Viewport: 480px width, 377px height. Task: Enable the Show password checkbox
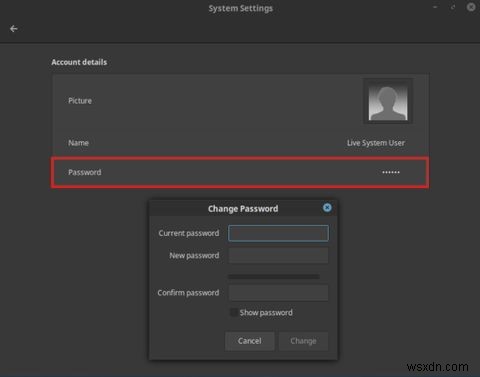(x=234, y=312)
